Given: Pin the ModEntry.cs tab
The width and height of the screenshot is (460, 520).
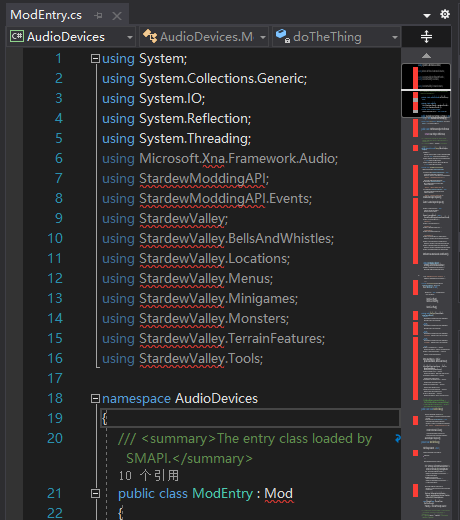Looking at the screenshot, I should click(x=98, y=15).
